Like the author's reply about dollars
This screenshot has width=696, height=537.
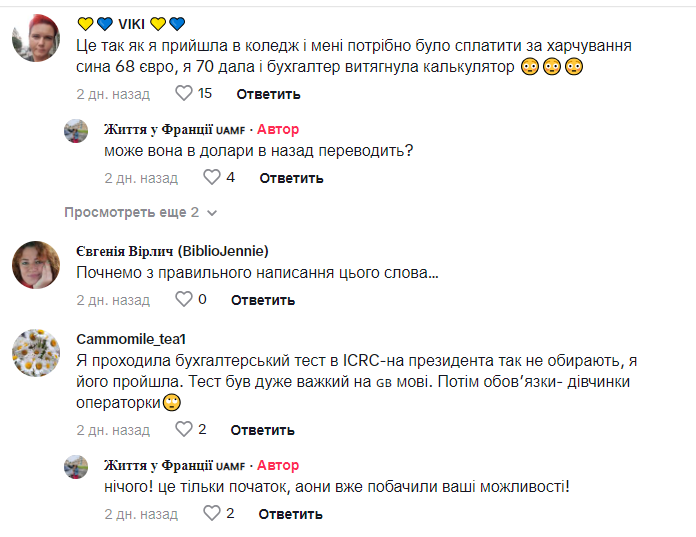pos(212,178)
